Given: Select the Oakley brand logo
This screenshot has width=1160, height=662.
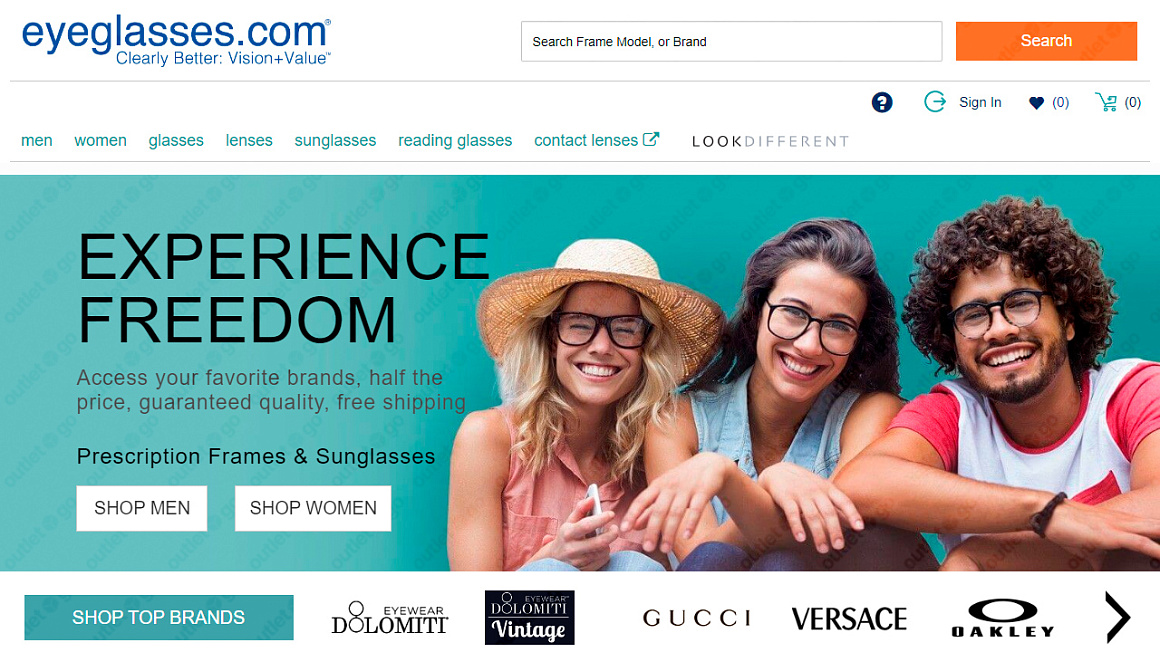Looking at the screenshot, I should (x=1003, y=618).
